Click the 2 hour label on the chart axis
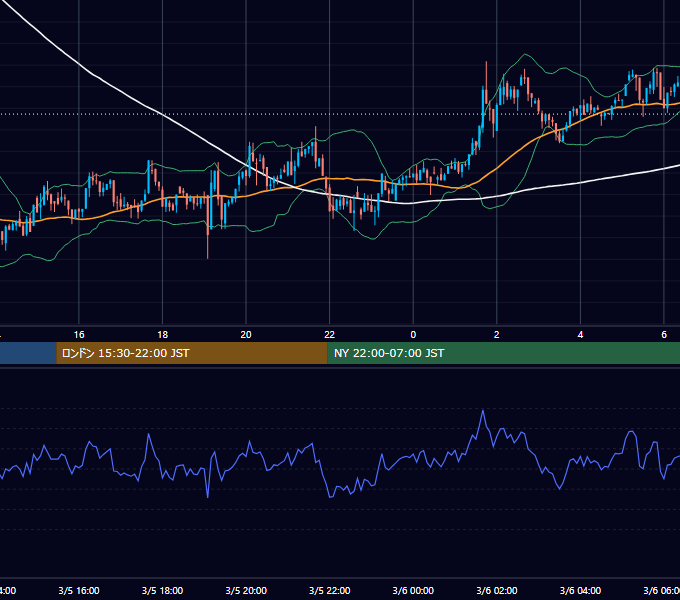This screenshot has height=600, width=680. coord(497,335)
